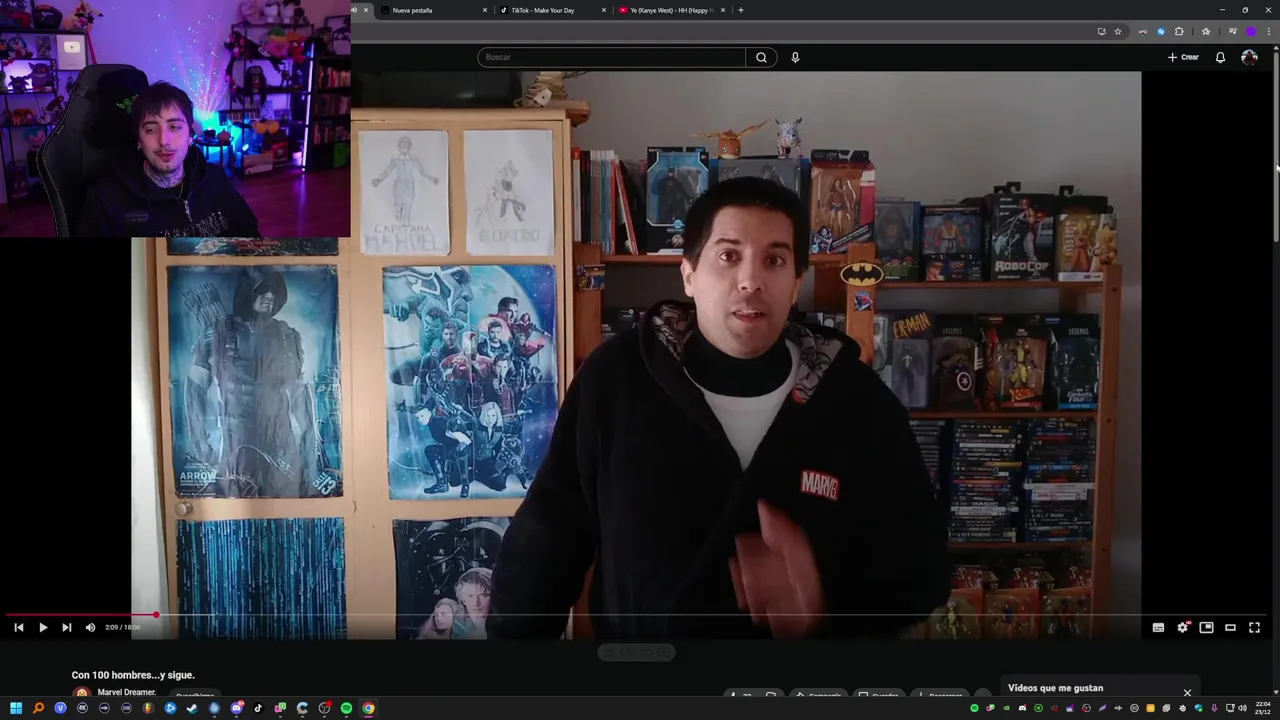The height and width of the screenshot is (720, 1280).
Task: Click video title Con 100 hombres...y sigue.
Action: pyautogui.click(x=133, y=675)
